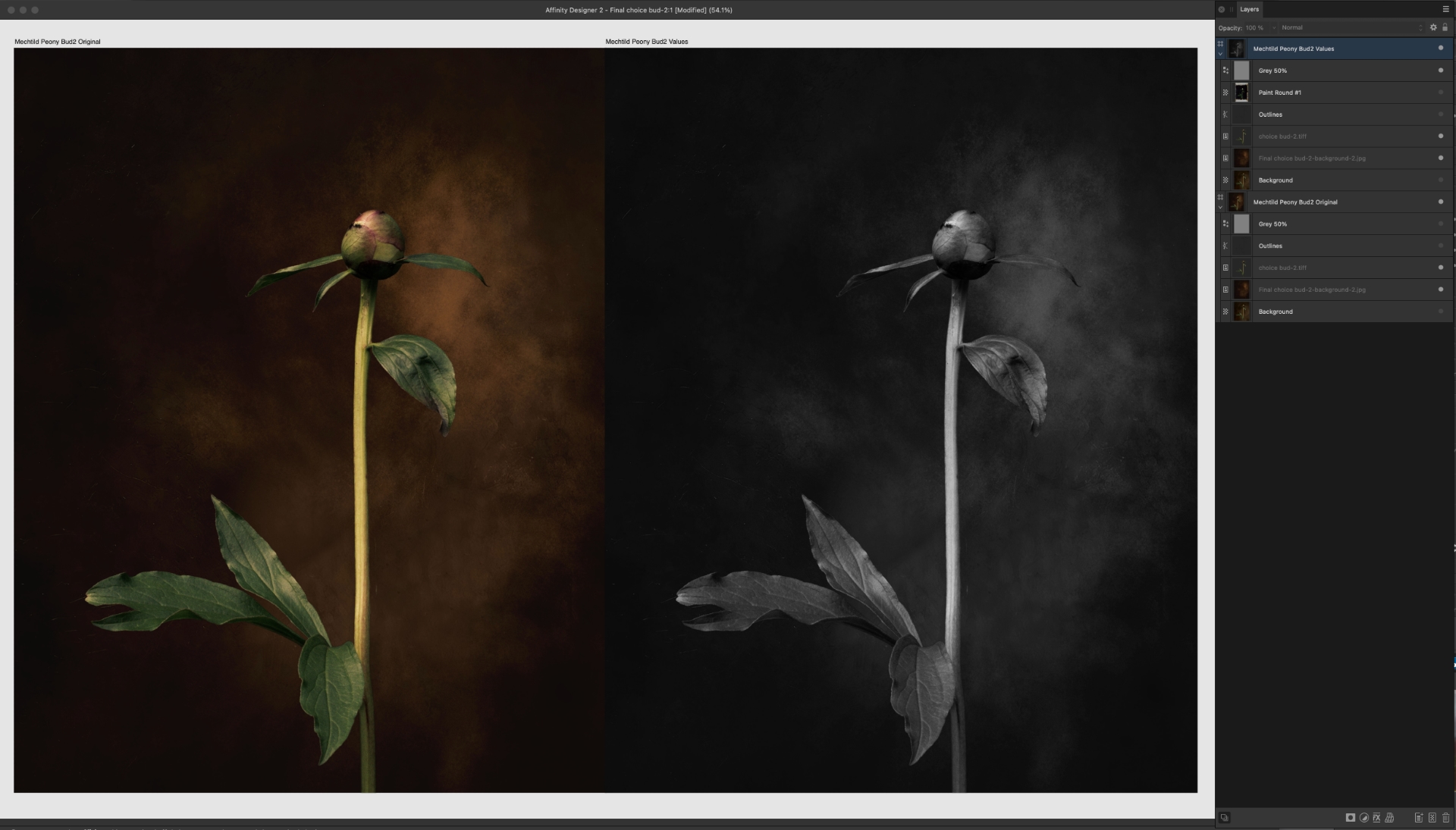Select Final choice bud-2-background-2.jpg under Values

click(1312, 158)
